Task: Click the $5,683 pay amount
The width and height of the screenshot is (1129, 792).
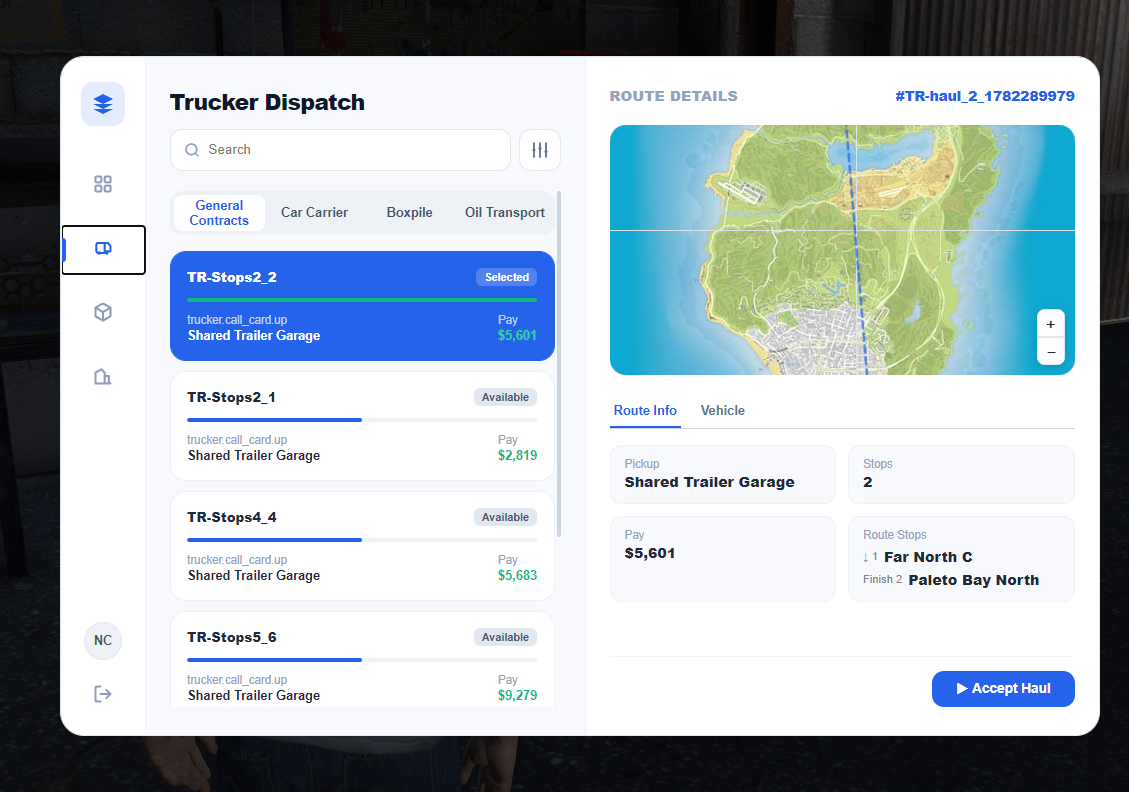Action: (517, 575)
